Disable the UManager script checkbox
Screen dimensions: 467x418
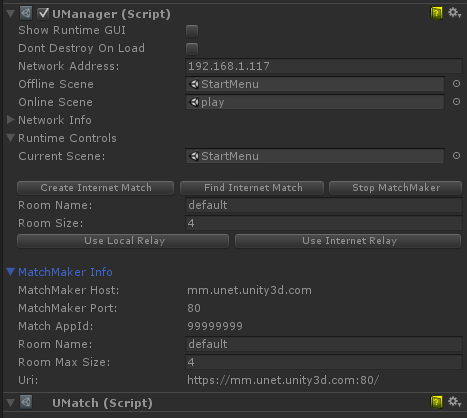click(x=43, y=14)
